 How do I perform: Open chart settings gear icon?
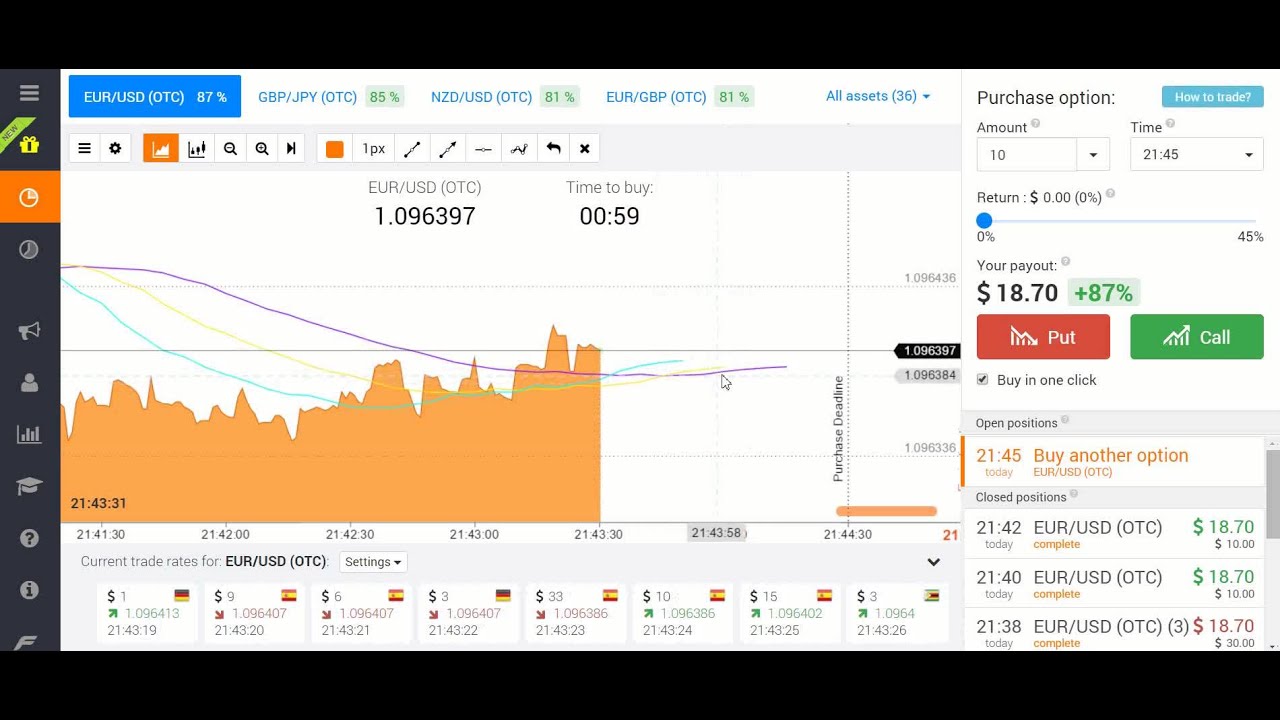tap(115, 149)
